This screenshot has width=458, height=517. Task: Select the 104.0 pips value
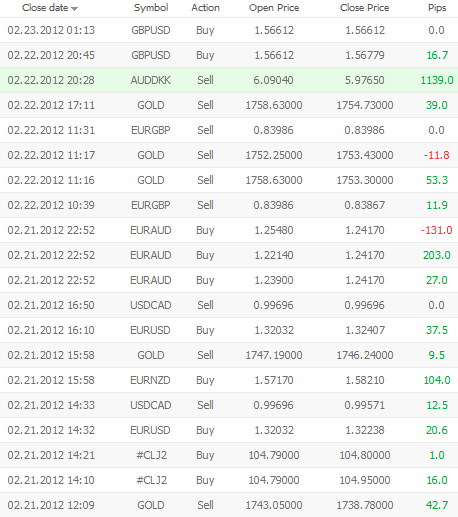click(x=437, y=380)
